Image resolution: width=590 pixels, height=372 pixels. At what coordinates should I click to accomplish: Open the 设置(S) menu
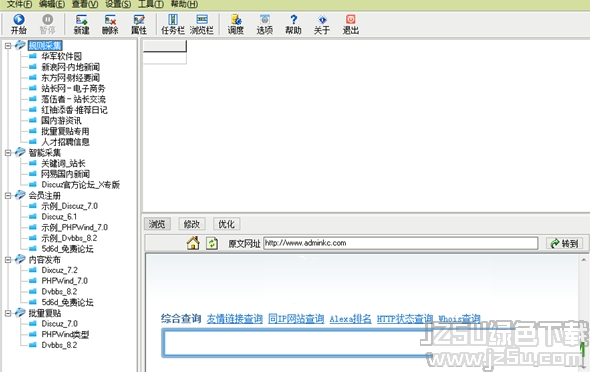(118, 4)
